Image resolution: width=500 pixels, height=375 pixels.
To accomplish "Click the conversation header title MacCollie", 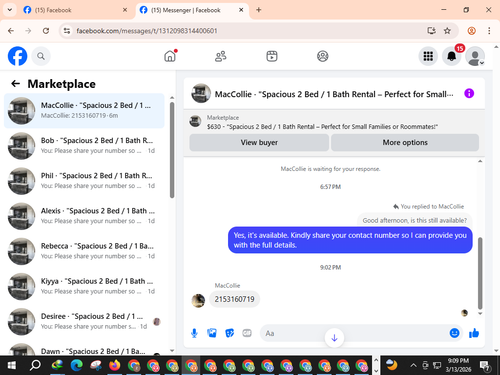I will click(x=334, y=94).
